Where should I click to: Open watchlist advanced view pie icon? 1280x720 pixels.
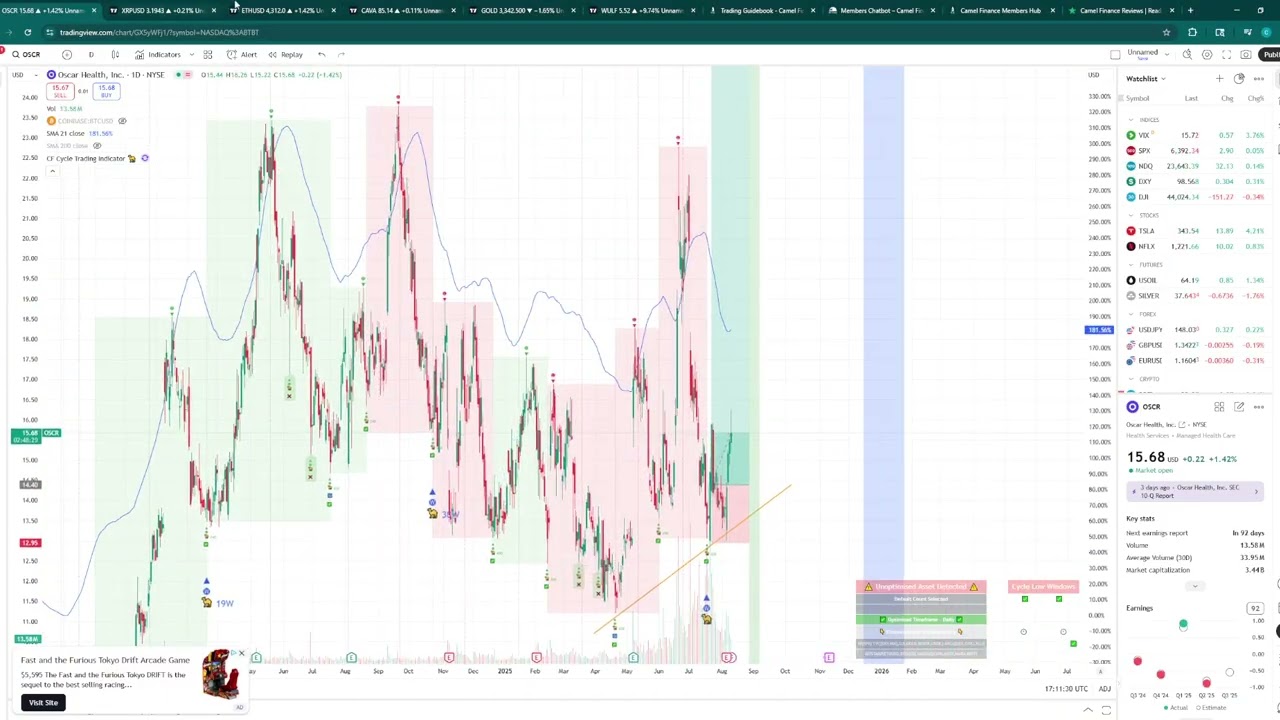pos(1239,78)
